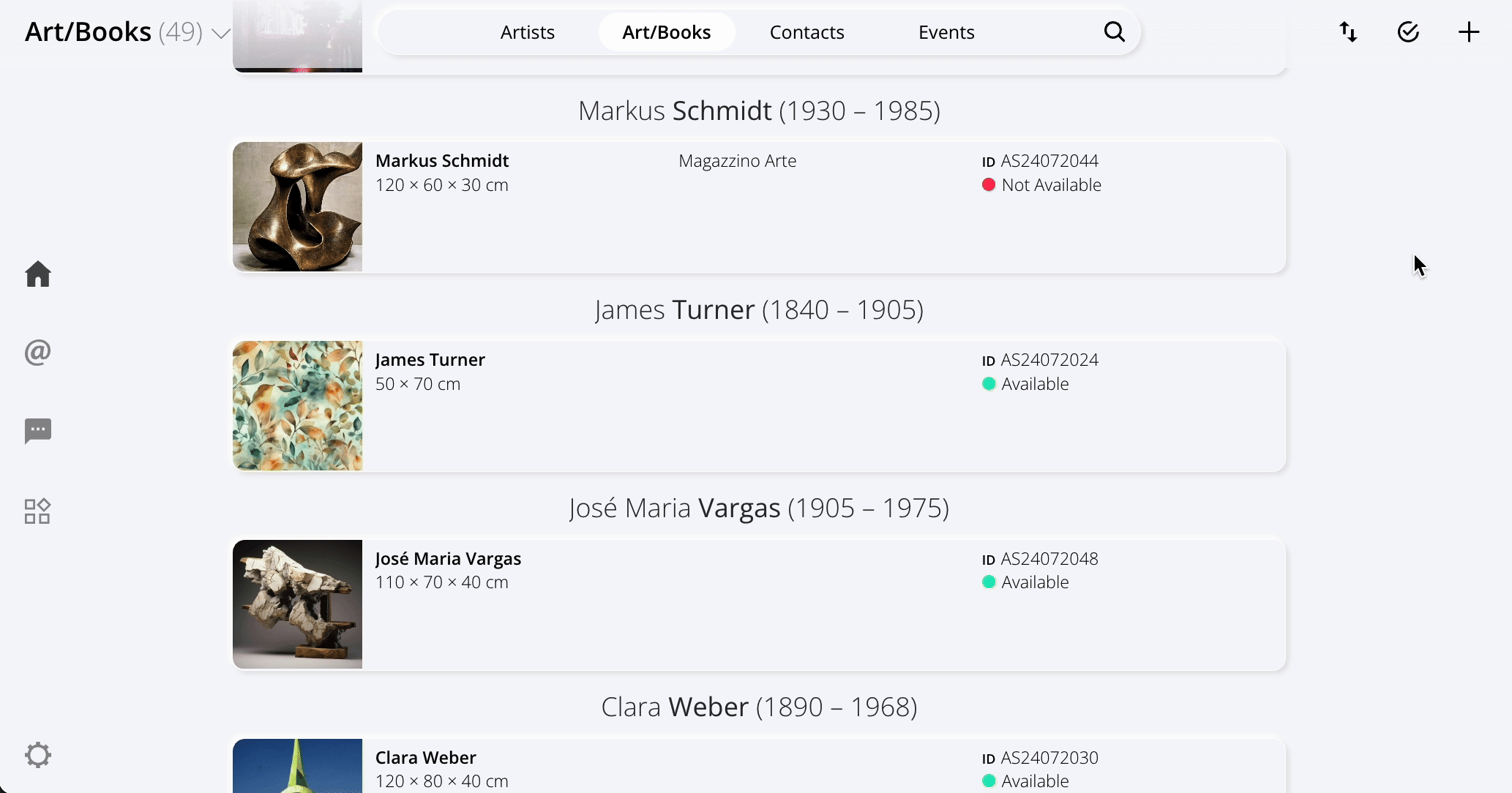The image size is (1512, 793).
Task: Switch to the Artists tab
Action: pos(528,32)
